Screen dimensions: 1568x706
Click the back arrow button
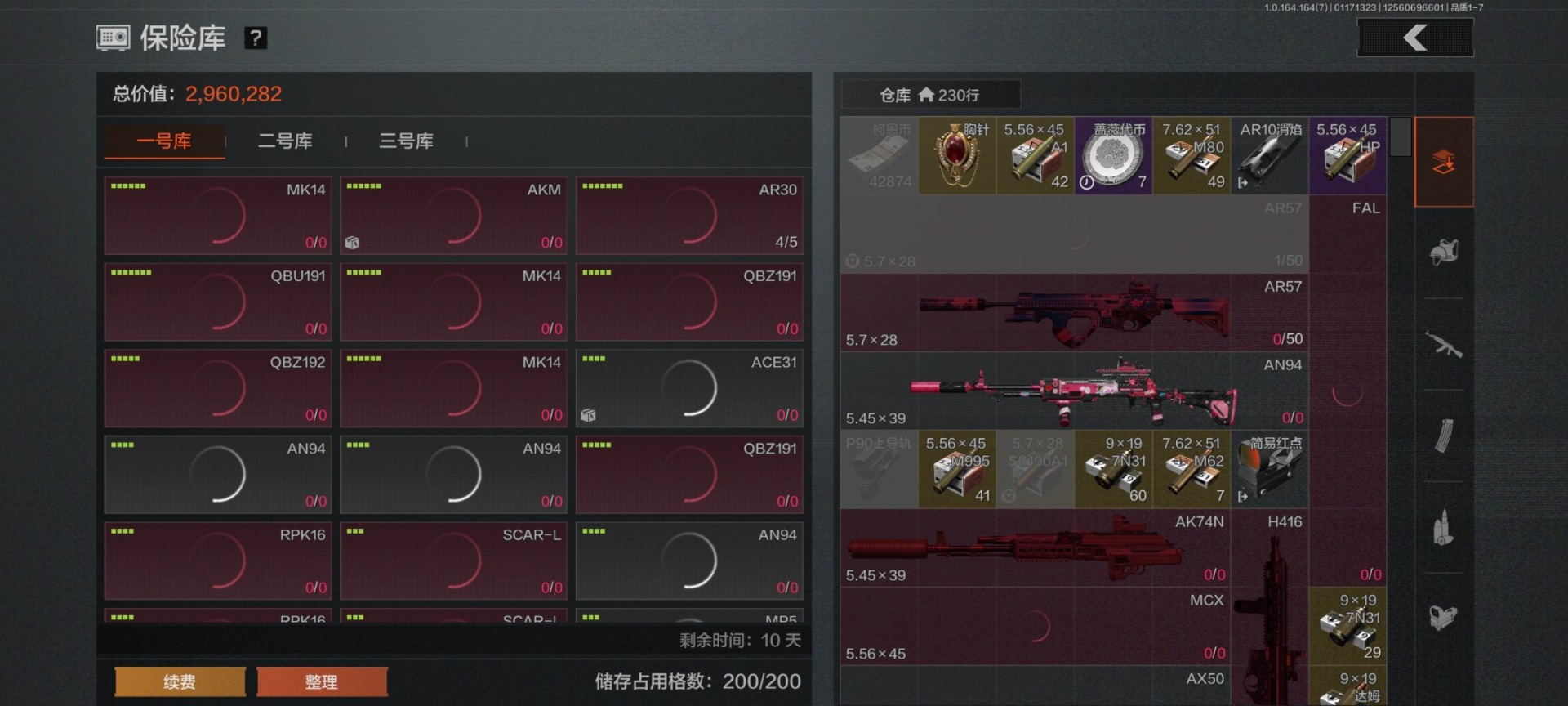[1415, 38]
